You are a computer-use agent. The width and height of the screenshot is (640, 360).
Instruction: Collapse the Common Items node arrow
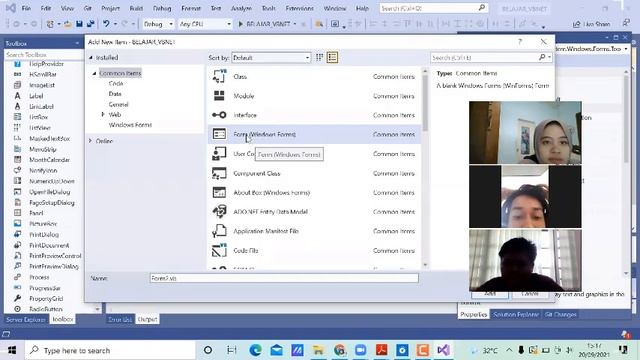[94, 73]
